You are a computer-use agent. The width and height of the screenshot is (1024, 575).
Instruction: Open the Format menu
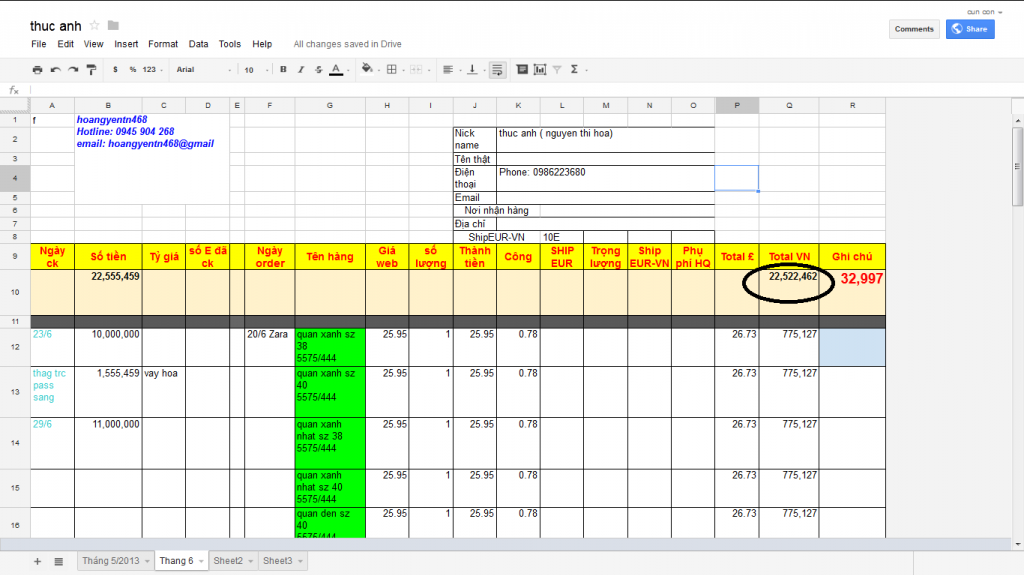click(163, 44)
